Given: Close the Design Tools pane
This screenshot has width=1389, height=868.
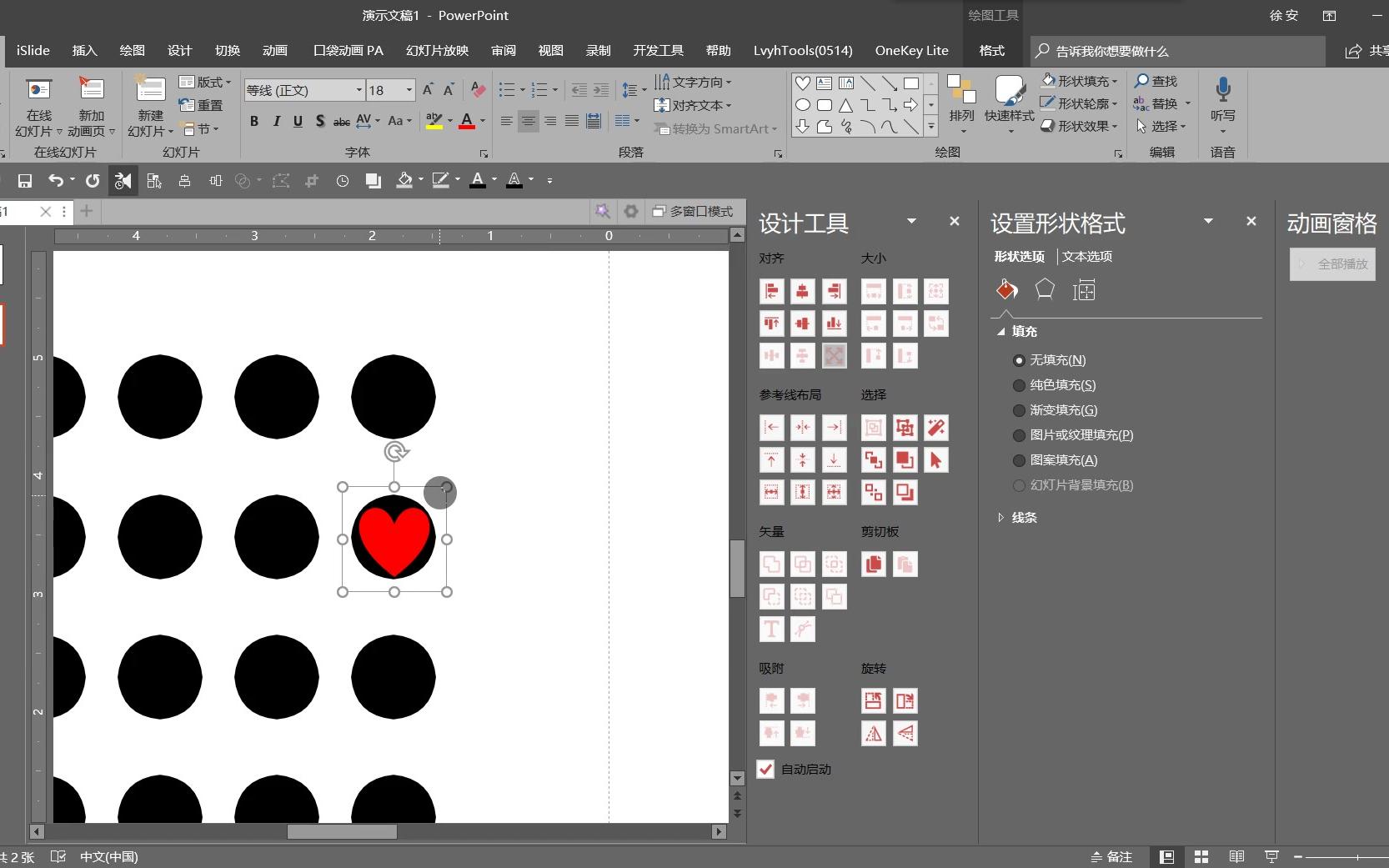Looking at the screenshot, I should point(955,221).
